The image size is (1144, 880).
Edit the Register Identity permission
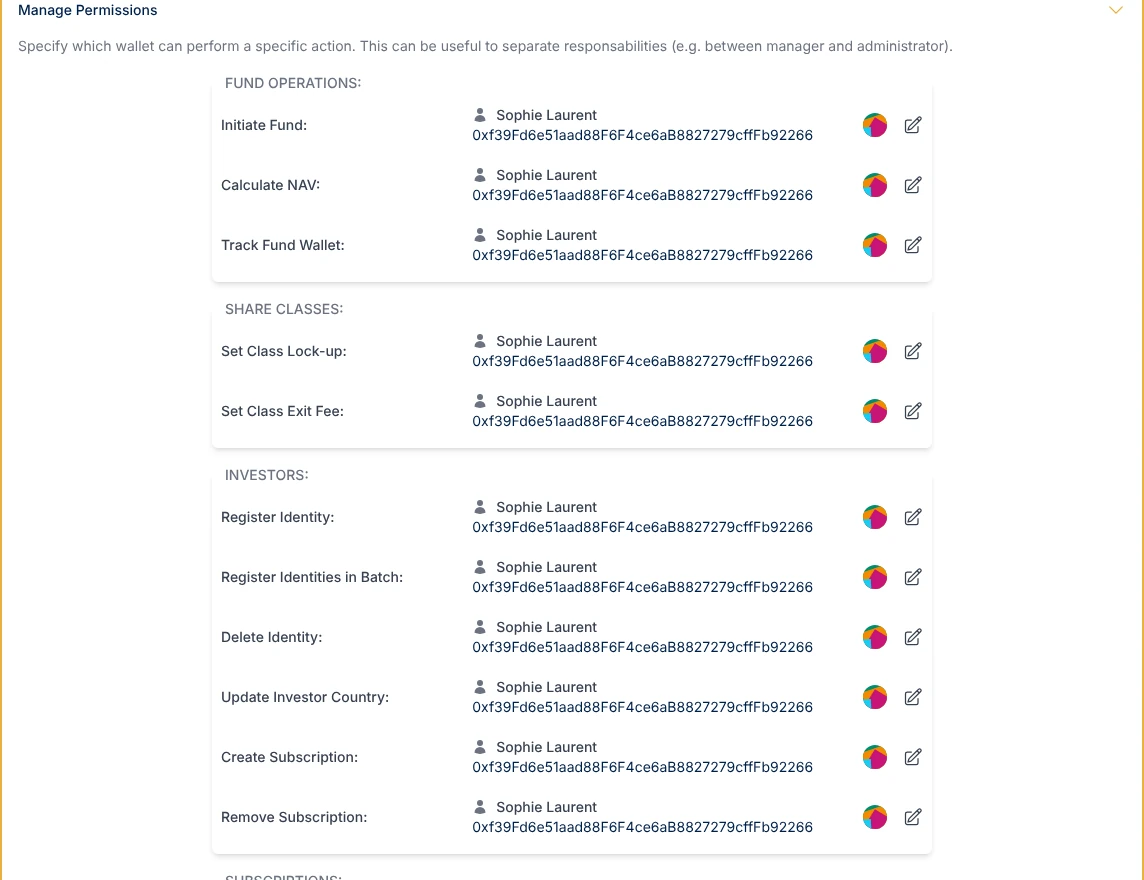[x=912, y=517]
